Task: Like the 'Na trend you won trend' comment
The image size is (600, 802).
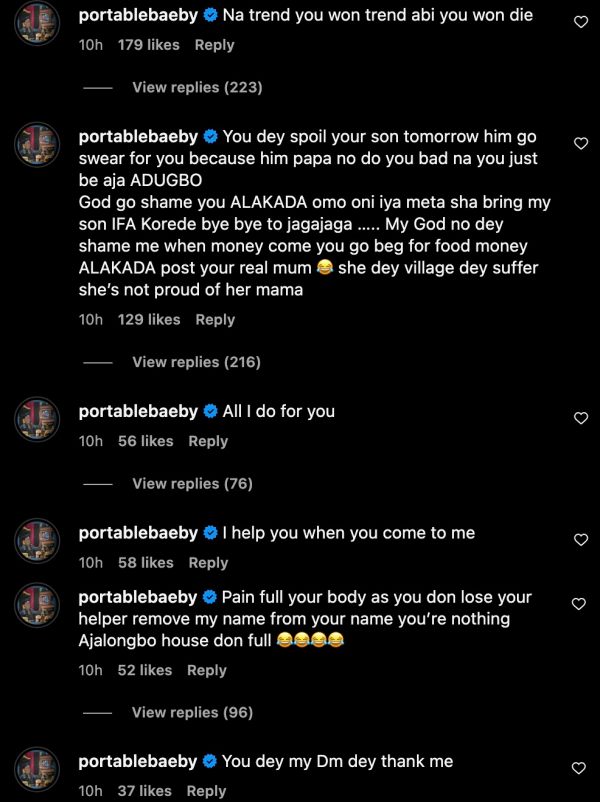Action: [x=580, y=21]
